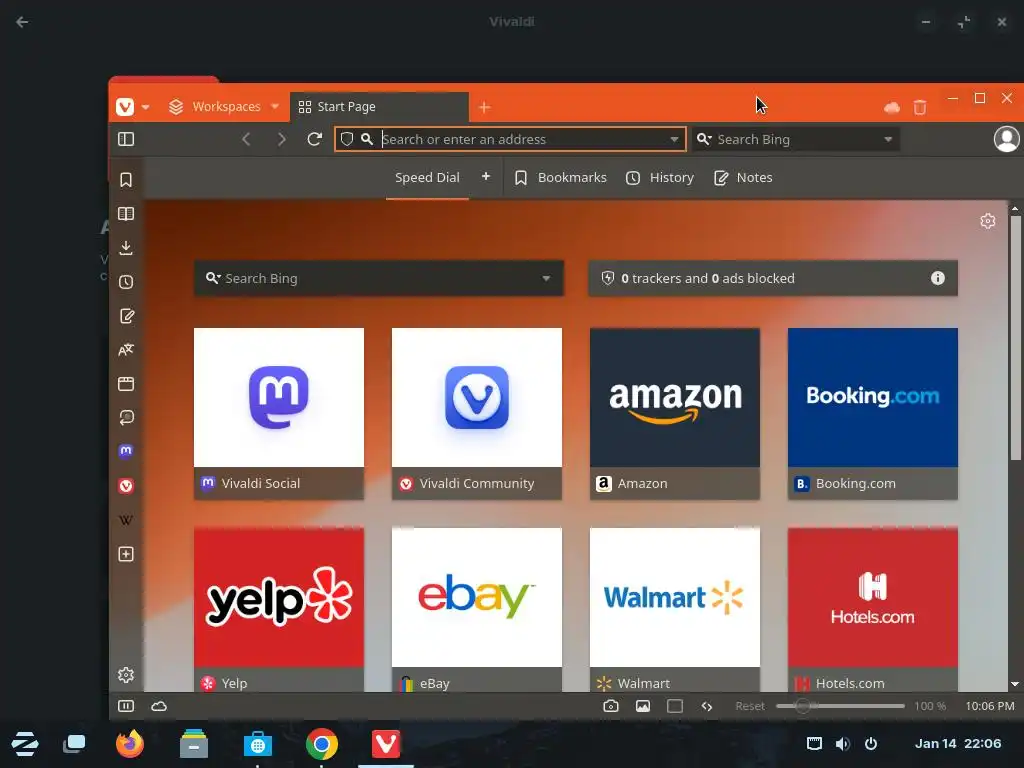Open closed tabs trash bin
The width and height of the screenshot is (1024, 768).
(920, 107)
